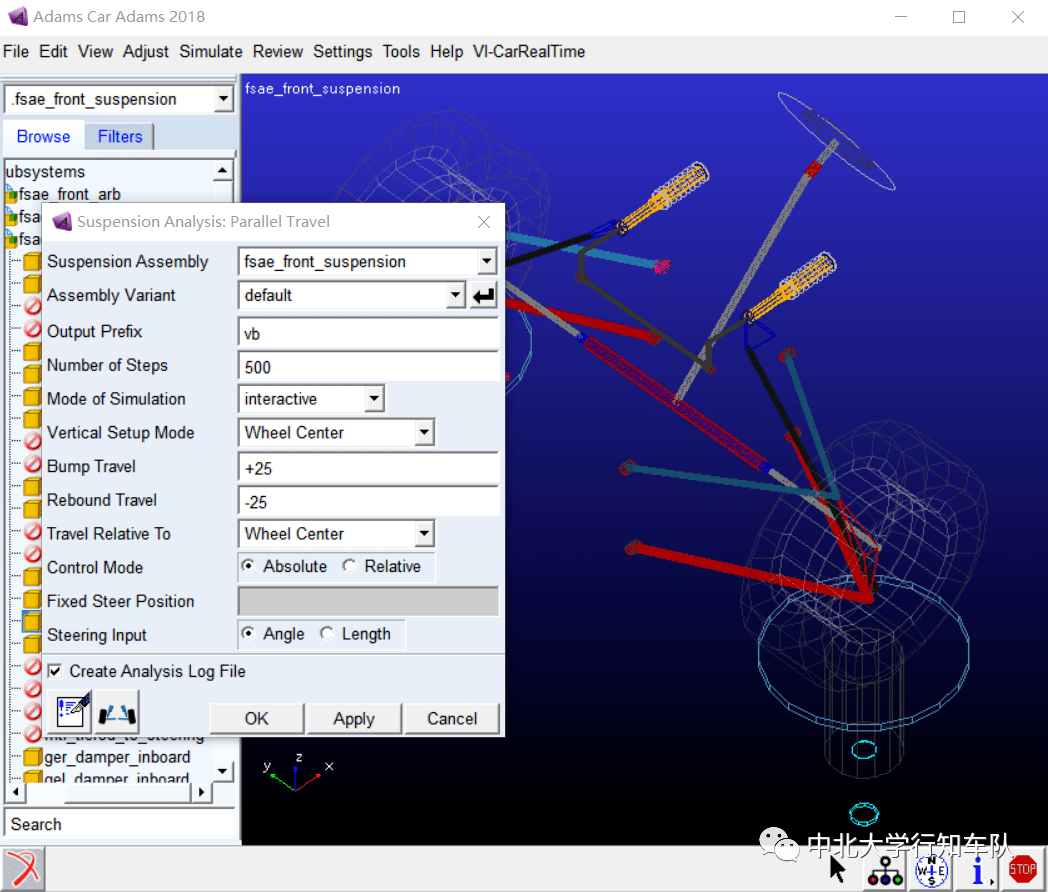Open the Assembly Variant dropdown
1048x892 pixels.
click(455, 295)
